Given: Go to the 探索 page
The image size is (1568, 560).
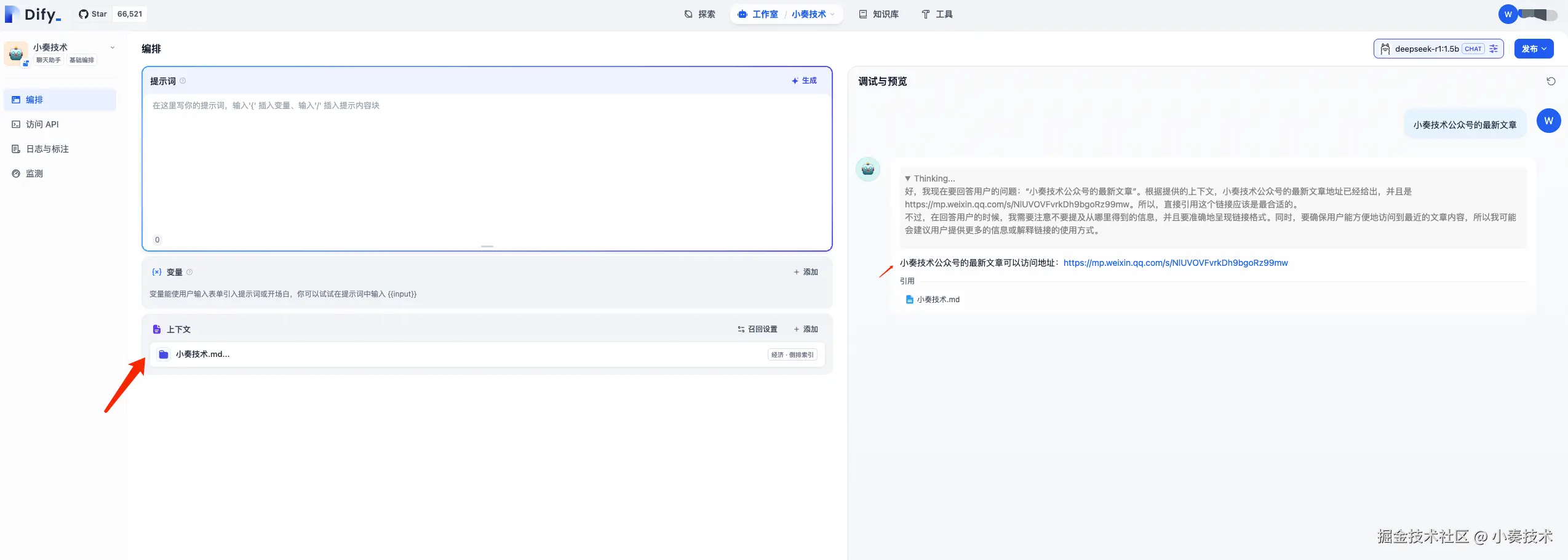Looking at the screenshot, I should [700, 14].
